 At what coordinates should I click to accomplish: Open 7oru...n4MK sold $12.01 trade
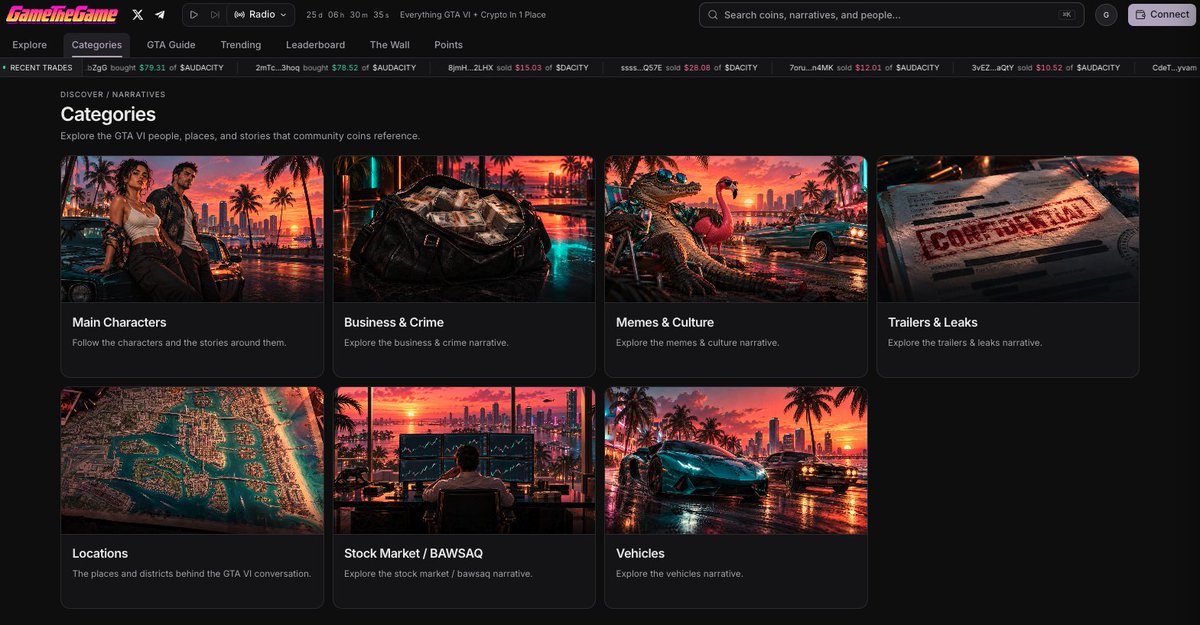click(x=864, y=68)
